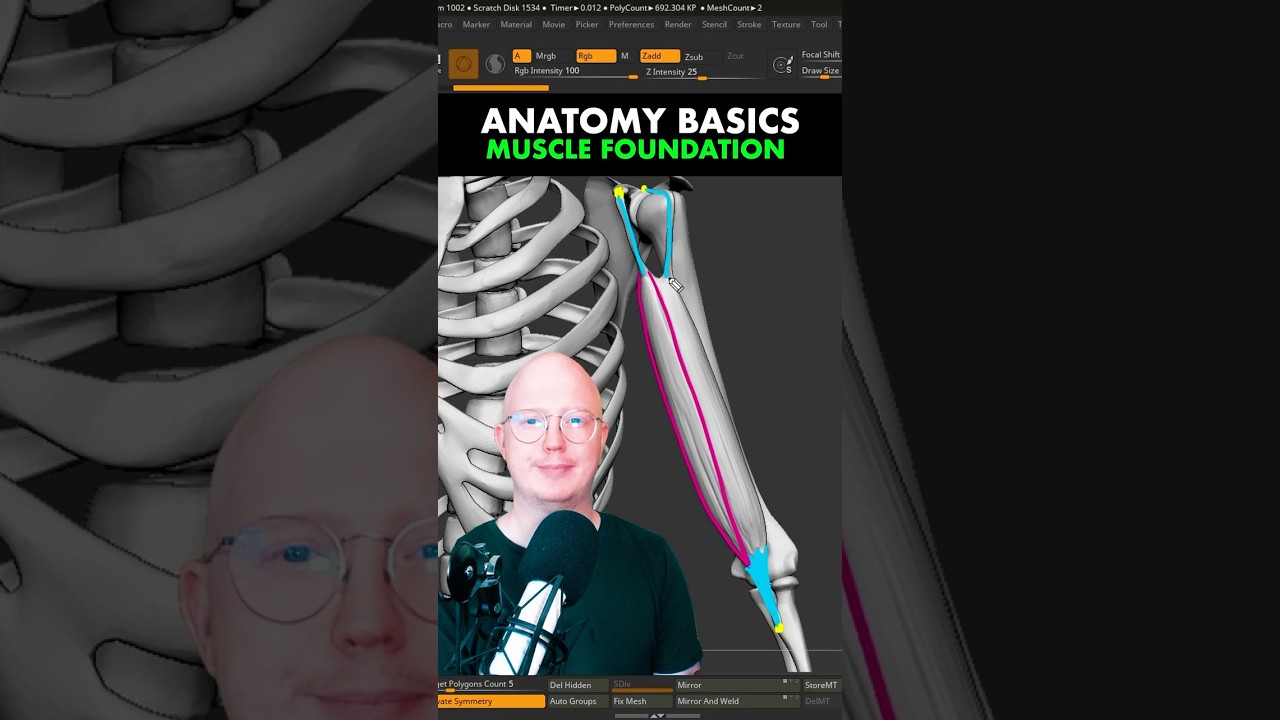Enable the M material mode

pos(625,56)
